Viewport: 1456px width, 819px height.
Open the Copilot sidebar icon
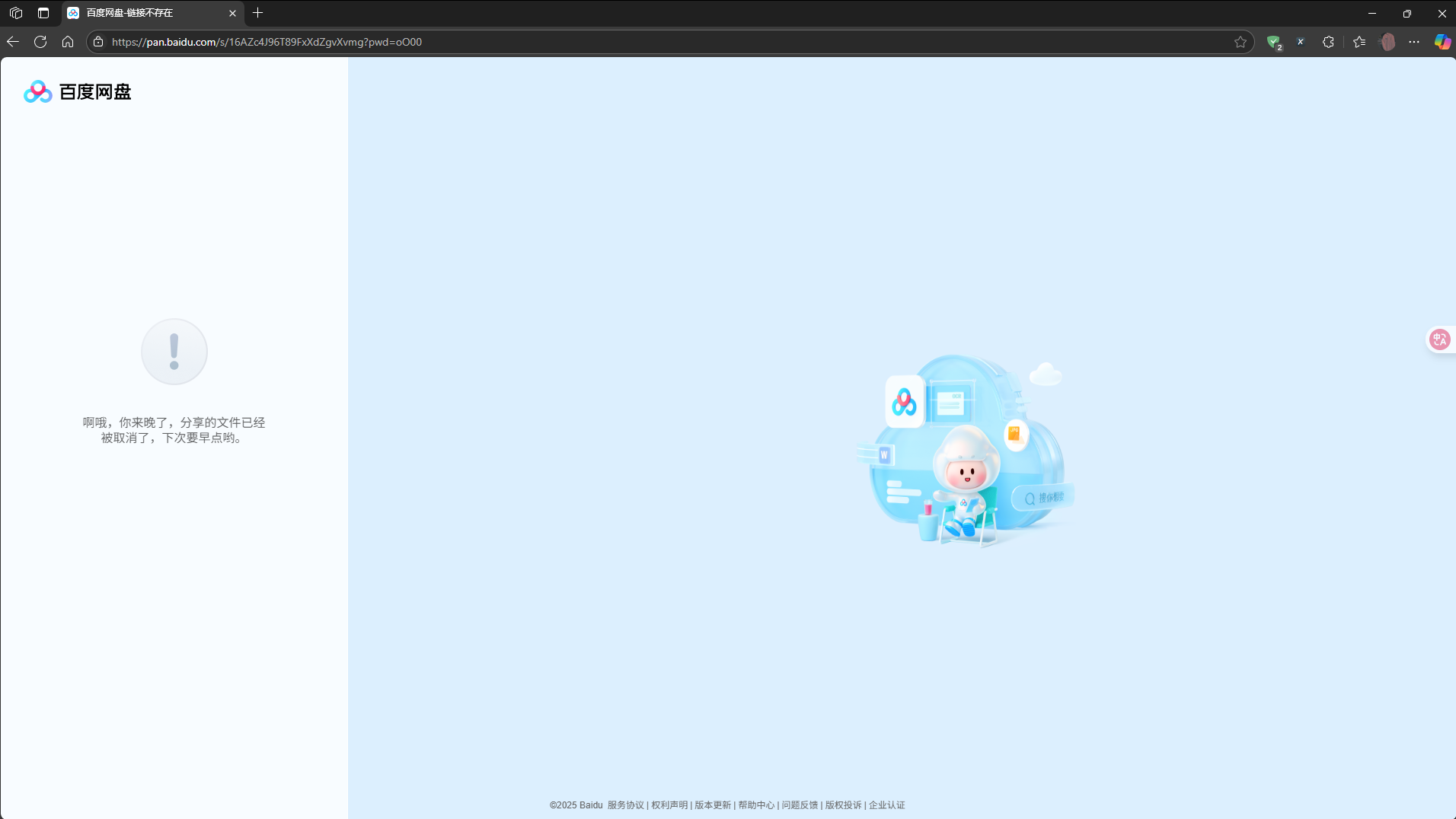1442,42
